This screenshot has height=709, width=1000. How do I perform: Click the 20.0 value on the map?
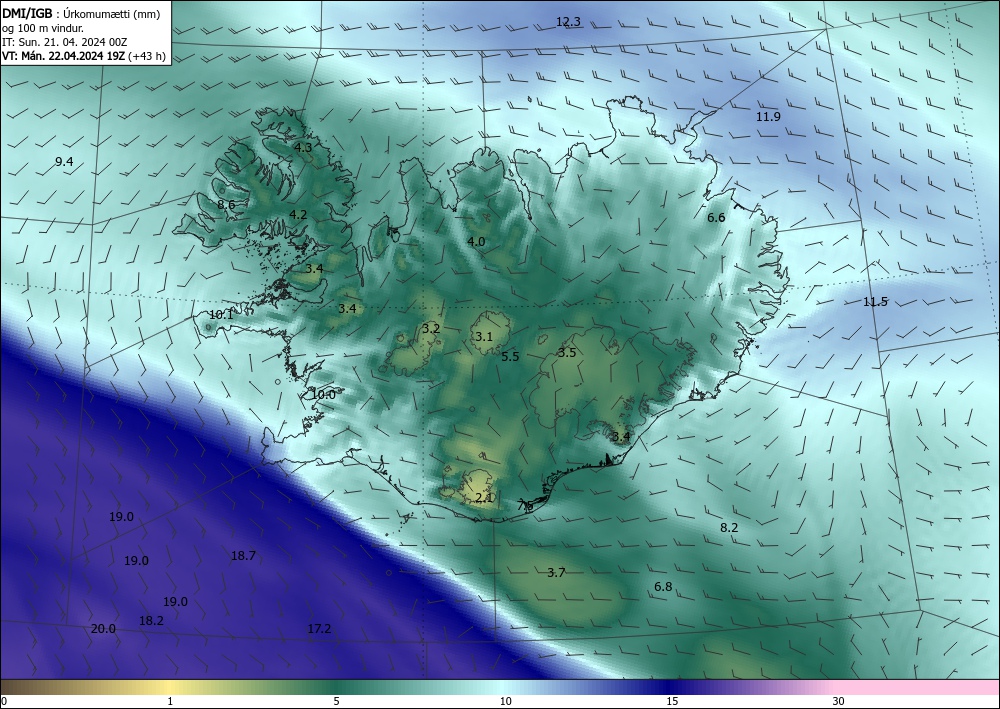pos(103,629)
